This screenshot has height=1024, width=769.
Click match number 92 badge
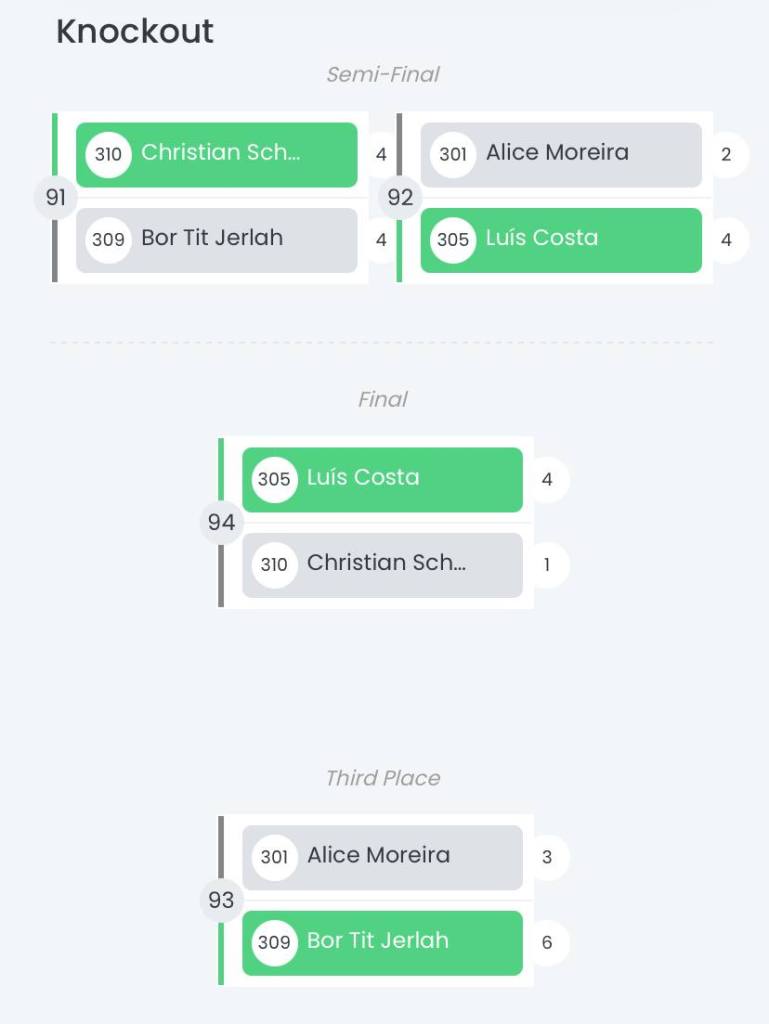tap(400, 197)
